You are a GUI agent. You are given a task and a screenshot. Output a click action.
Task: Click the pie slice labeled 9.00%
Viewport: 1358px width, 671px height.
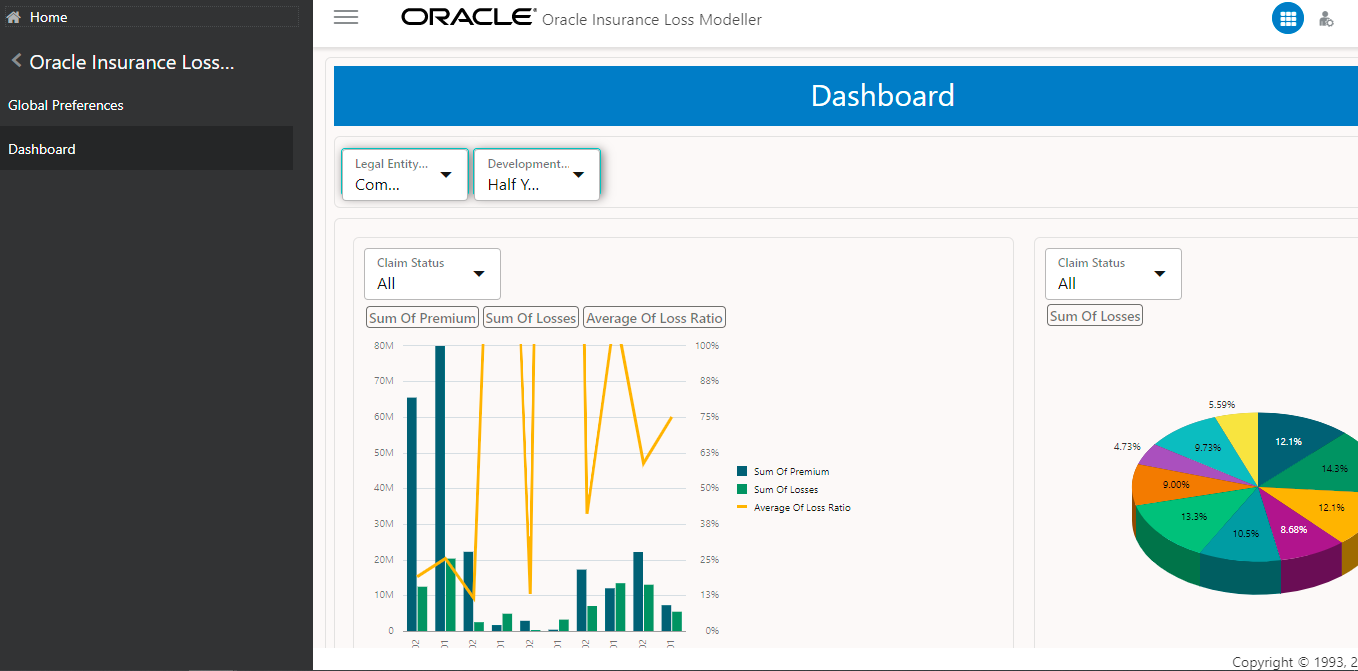(x=1176, y=485)
